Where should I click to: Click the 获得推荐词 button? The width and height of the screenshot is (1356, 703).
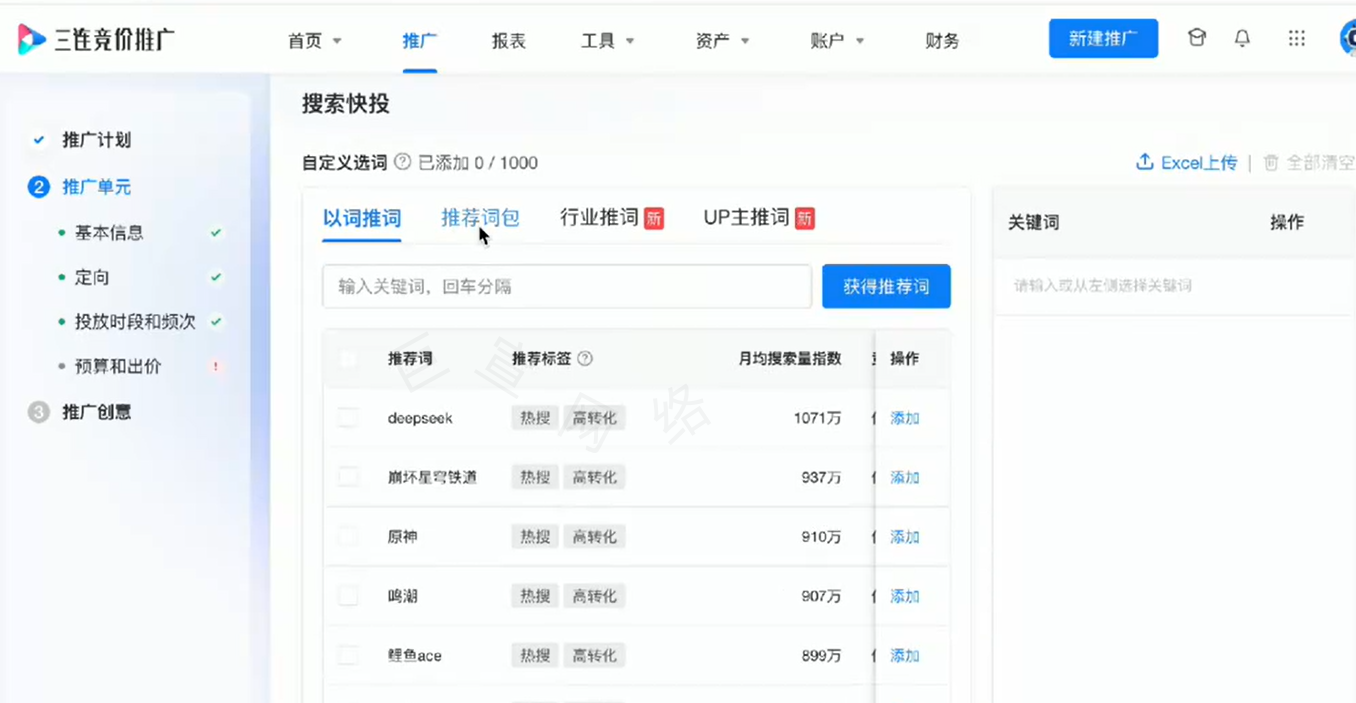886,287
